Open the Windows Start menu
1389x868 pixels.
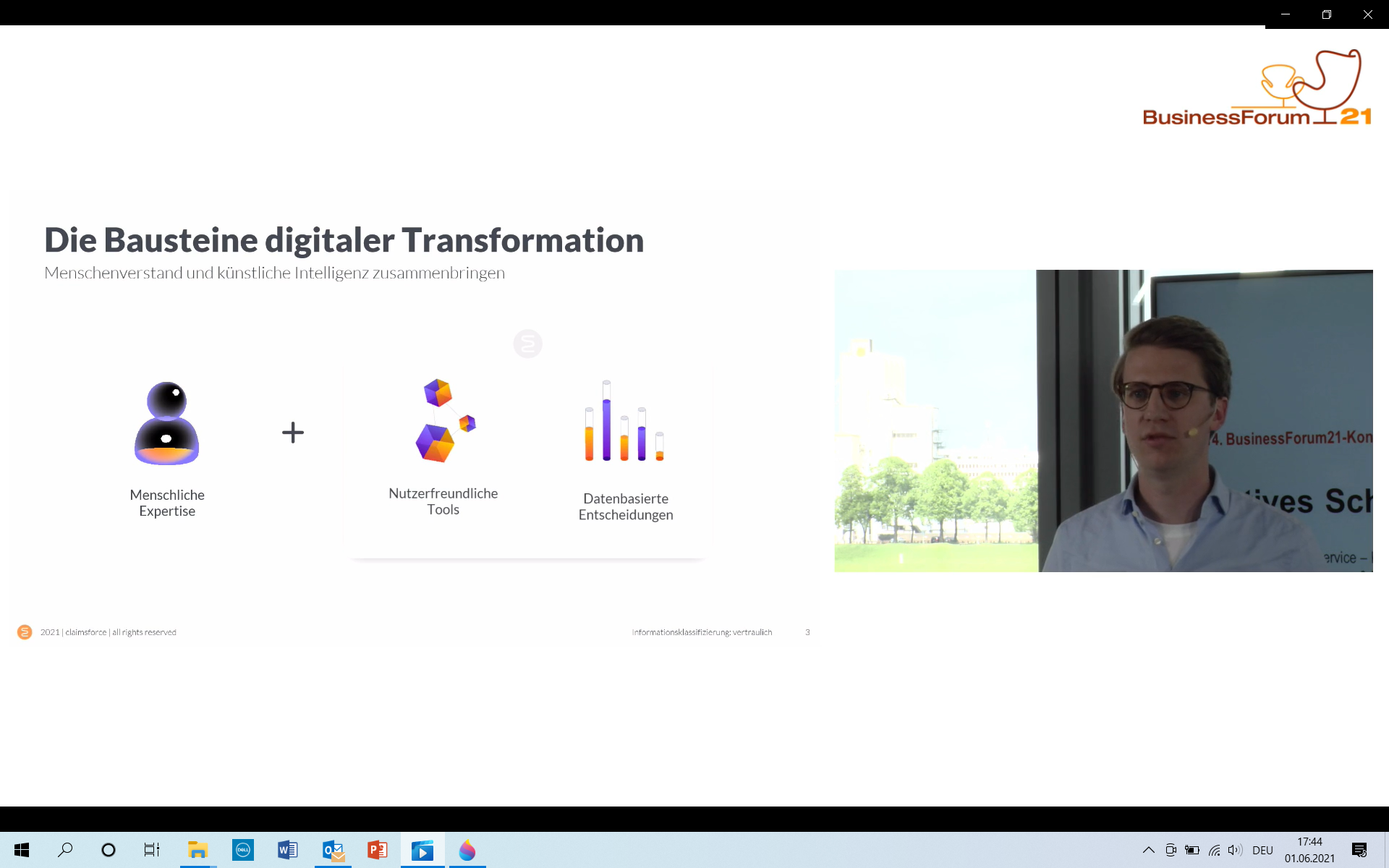[x=22, y=850]
